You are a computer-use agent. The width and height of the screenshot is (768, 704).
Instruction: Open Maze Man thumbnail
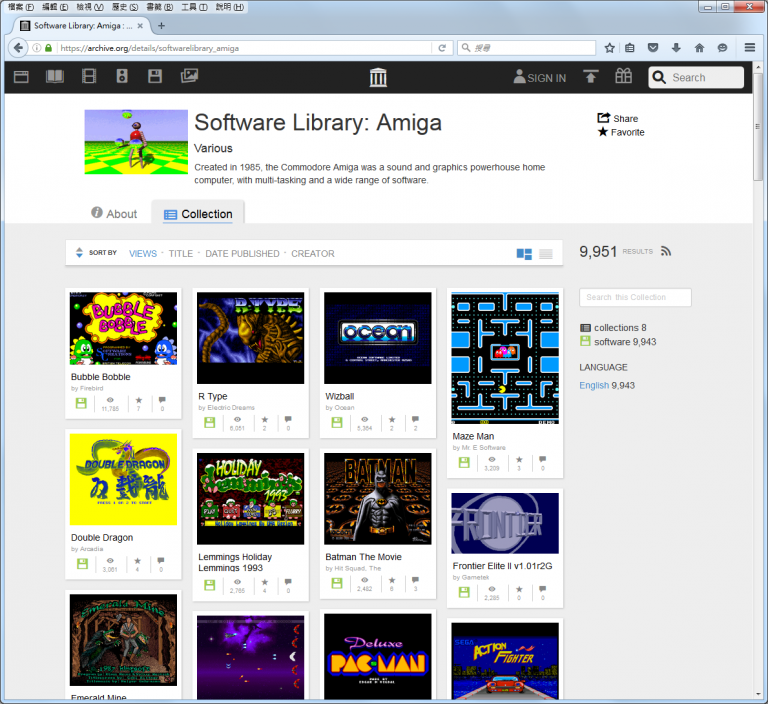tap(505, 358)
